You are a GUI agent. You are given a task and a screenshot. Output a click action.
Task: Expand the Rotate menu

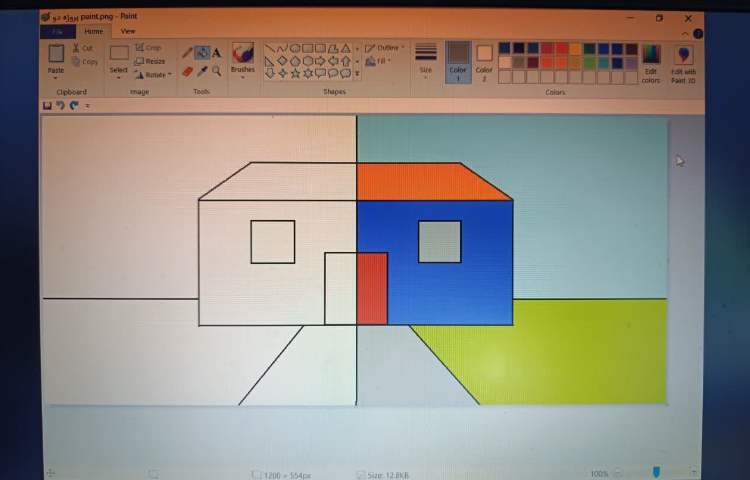click(x=153, y=75)
